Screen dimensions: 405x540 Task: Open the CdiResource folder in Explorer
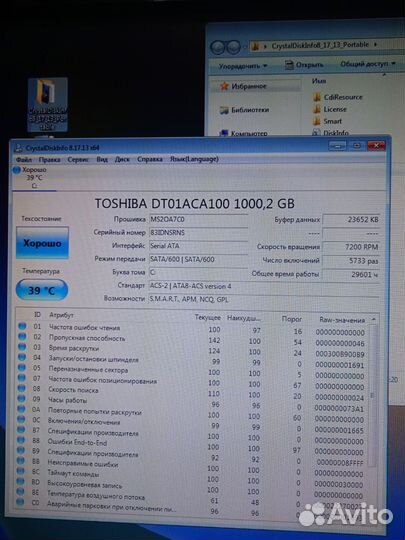[338, 97]
